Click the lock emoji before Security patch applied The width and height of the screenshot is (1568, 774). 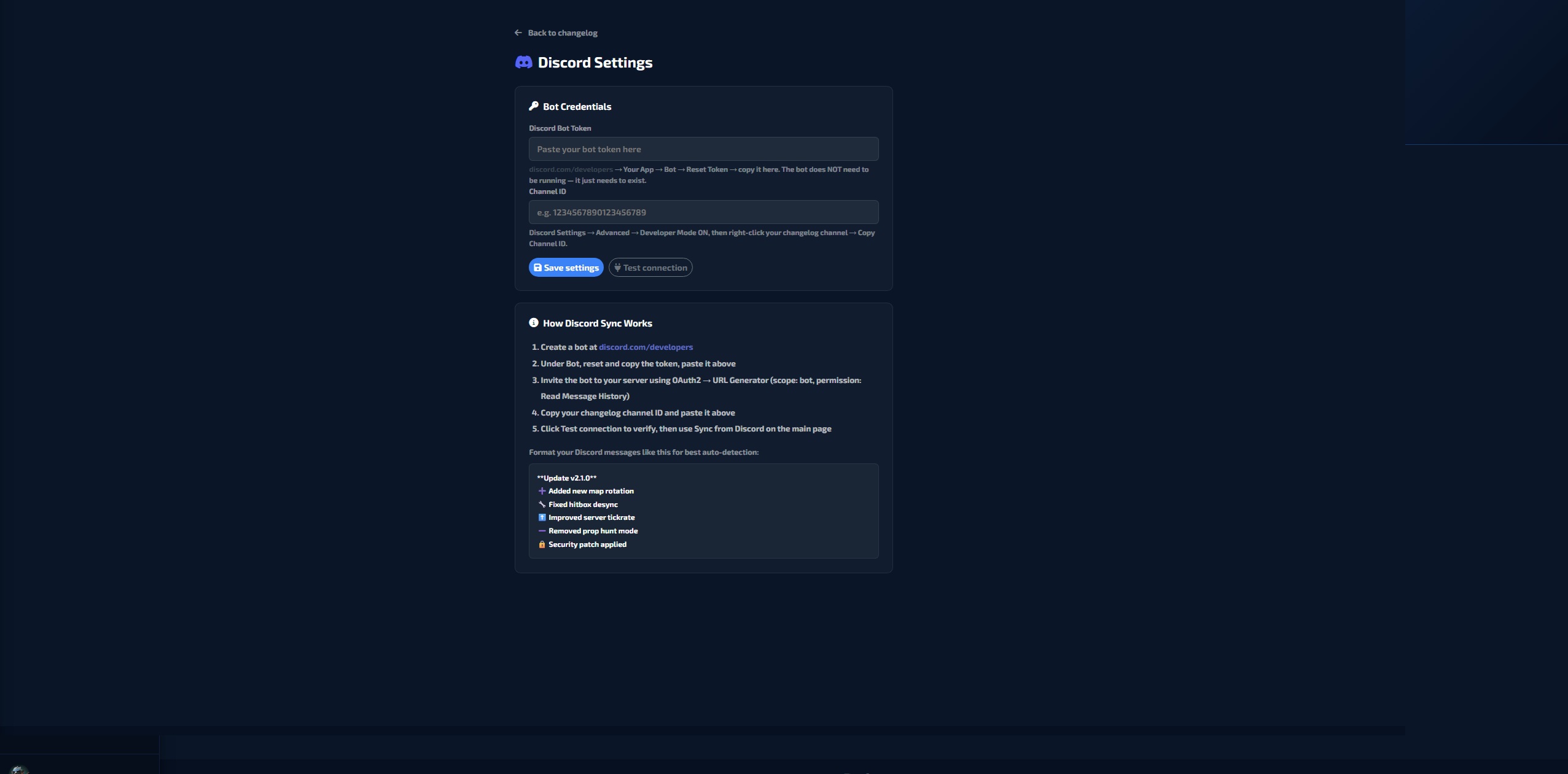coord(542,544)
